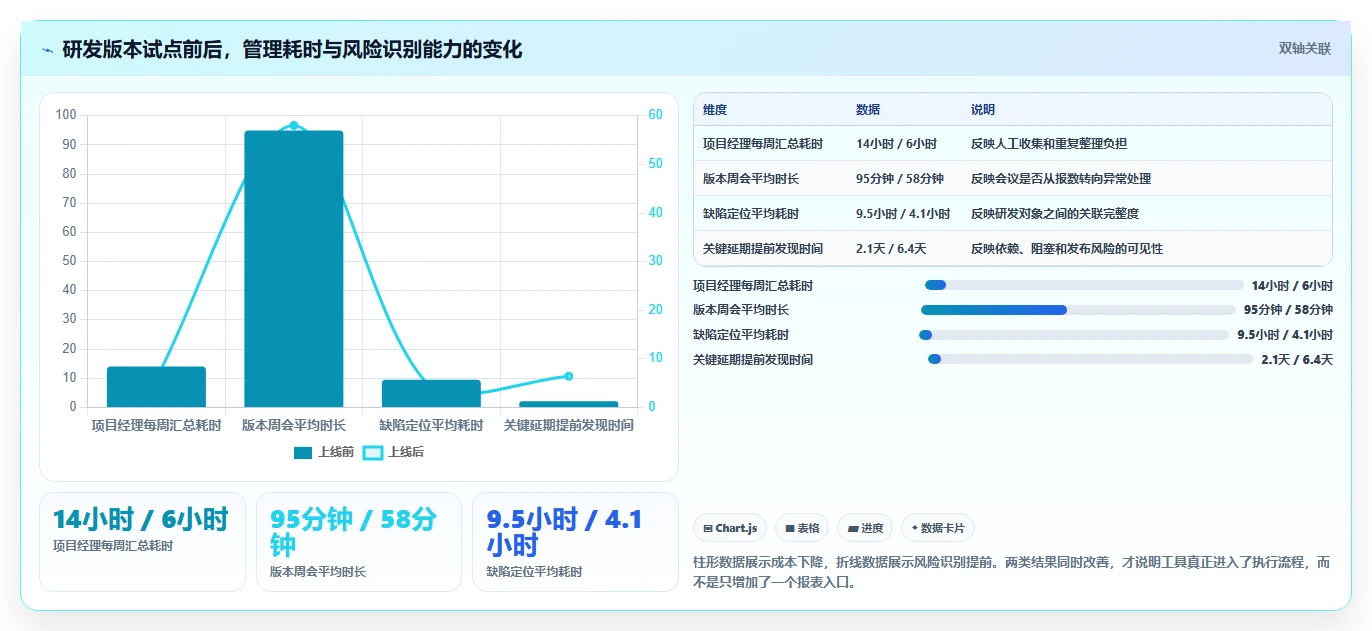This screenshot has height=631, width=1372.
Task: Click the 表格 tag chip
Action: tap(802, 528)
